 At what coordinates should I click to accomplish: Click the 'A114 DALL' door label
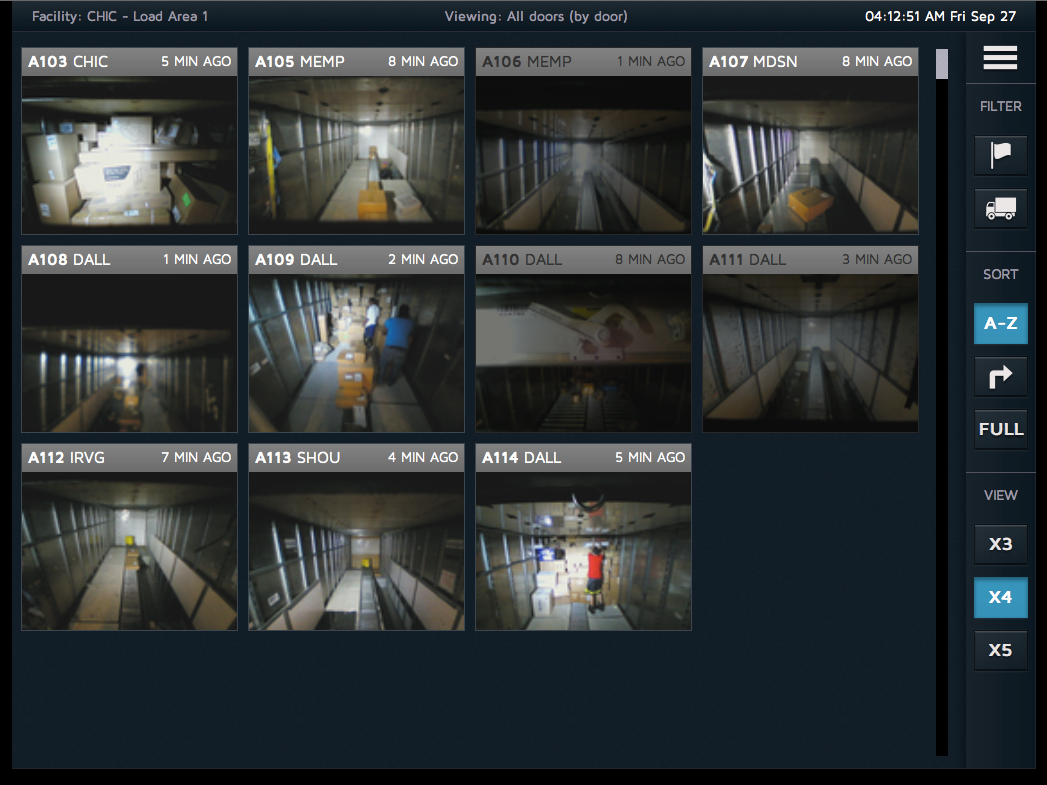(522, 458)
